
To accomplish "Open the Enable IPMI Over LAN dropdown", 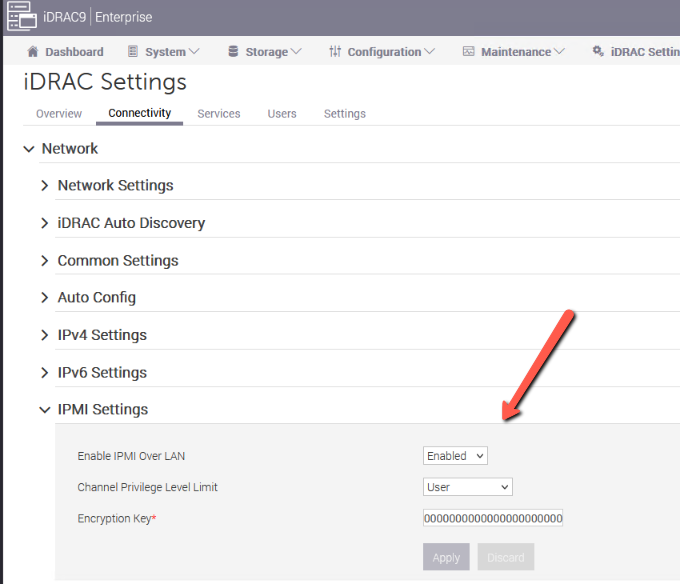I will pyautogui.click(x=455, y=456).
